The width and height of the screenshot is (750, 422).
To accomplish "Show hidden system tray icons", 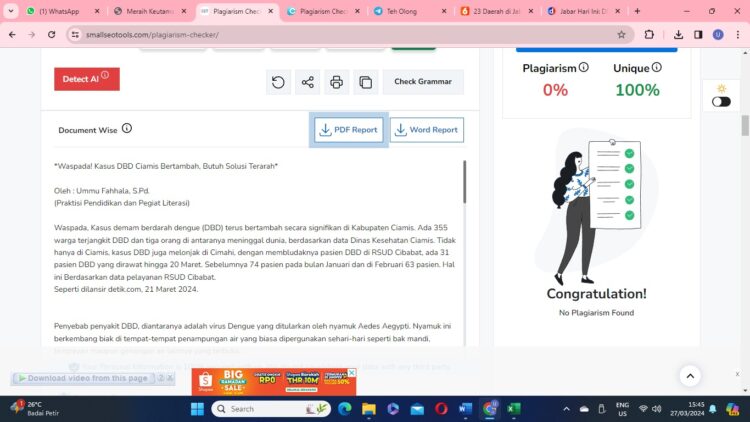I will tap(566, 409).
